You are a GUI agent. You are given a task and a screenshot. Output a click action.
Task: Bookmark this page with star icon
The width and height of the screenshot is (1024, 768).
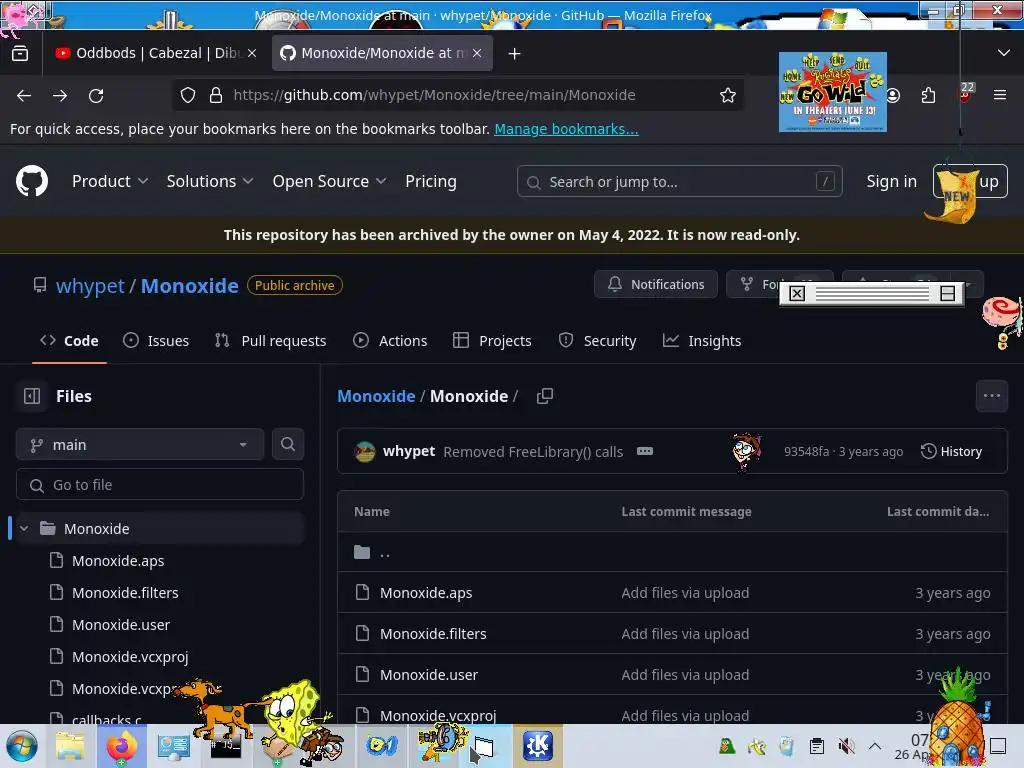click(728, 95)
